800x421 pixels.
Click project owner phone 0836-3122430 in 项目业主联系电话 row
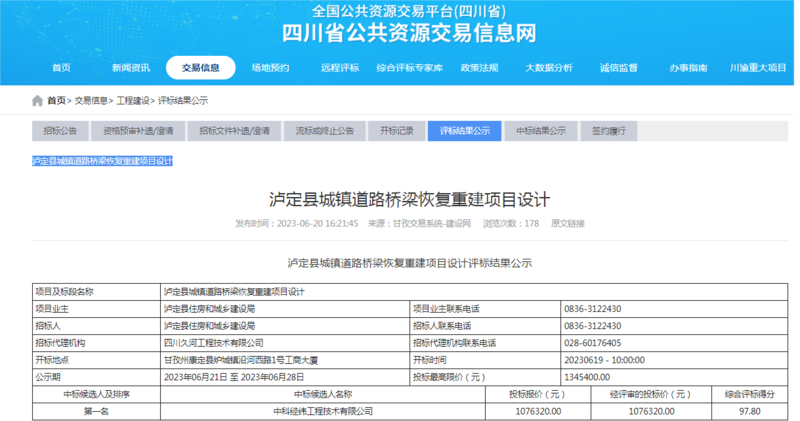[592, 309]
